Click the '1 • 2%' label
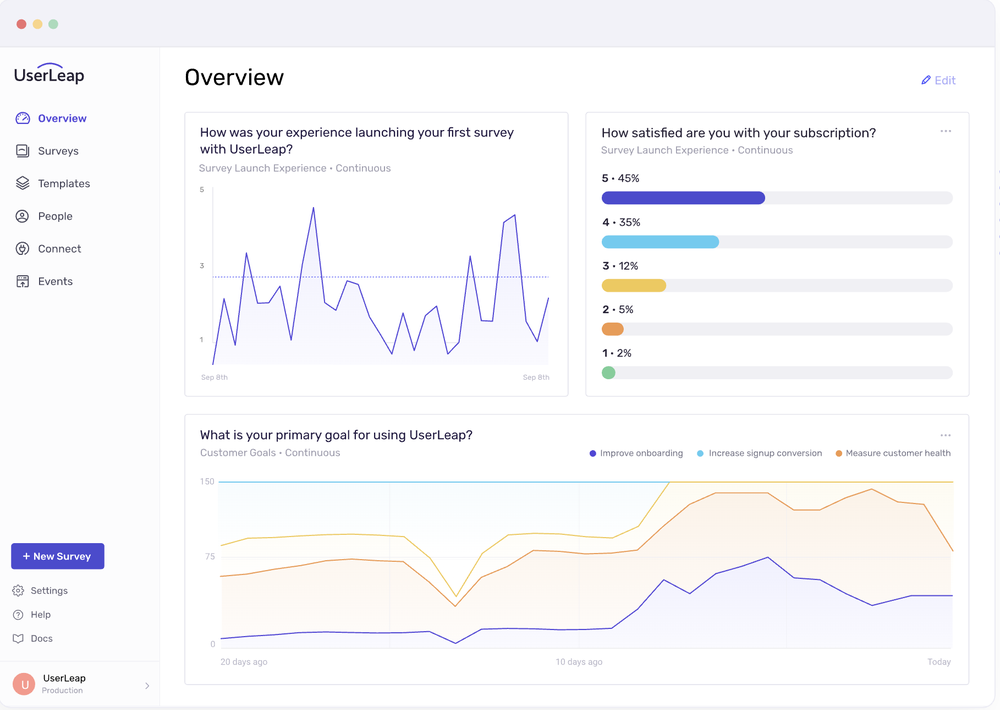 click(x=616, y=353)
